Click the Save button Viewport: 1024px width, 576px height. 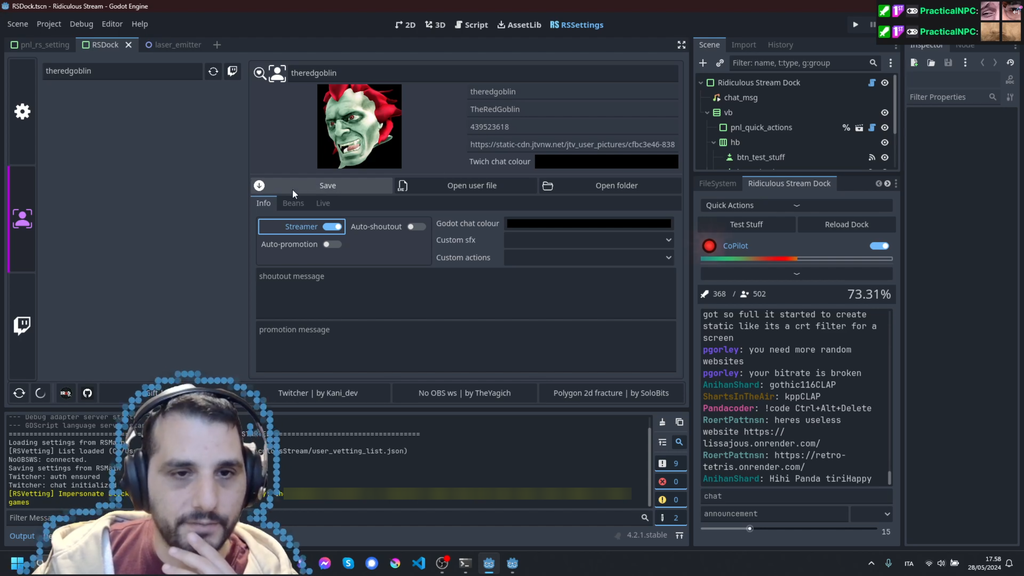pos(323,185)
